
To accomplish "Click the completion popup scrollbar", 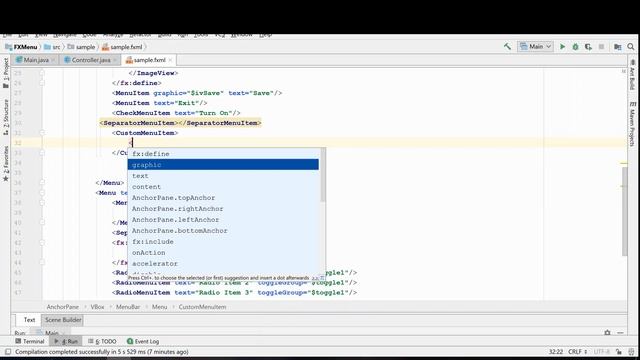I will (x=323, y=176).
